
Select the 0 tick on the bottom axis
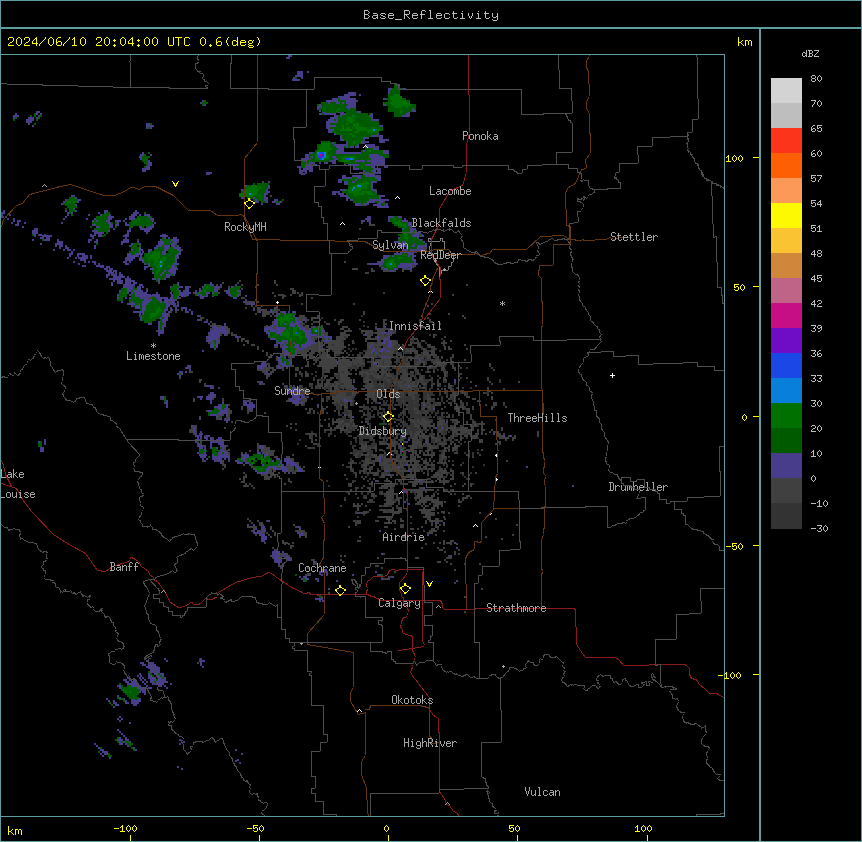coord(386,828)
